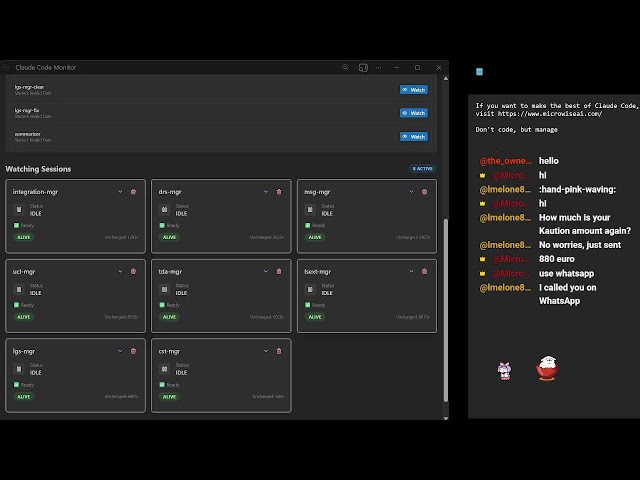Viewport: 640px width, 480px height.
Task: Click the ALIVE badge on integration-mgr
Action: coord(24,237)
